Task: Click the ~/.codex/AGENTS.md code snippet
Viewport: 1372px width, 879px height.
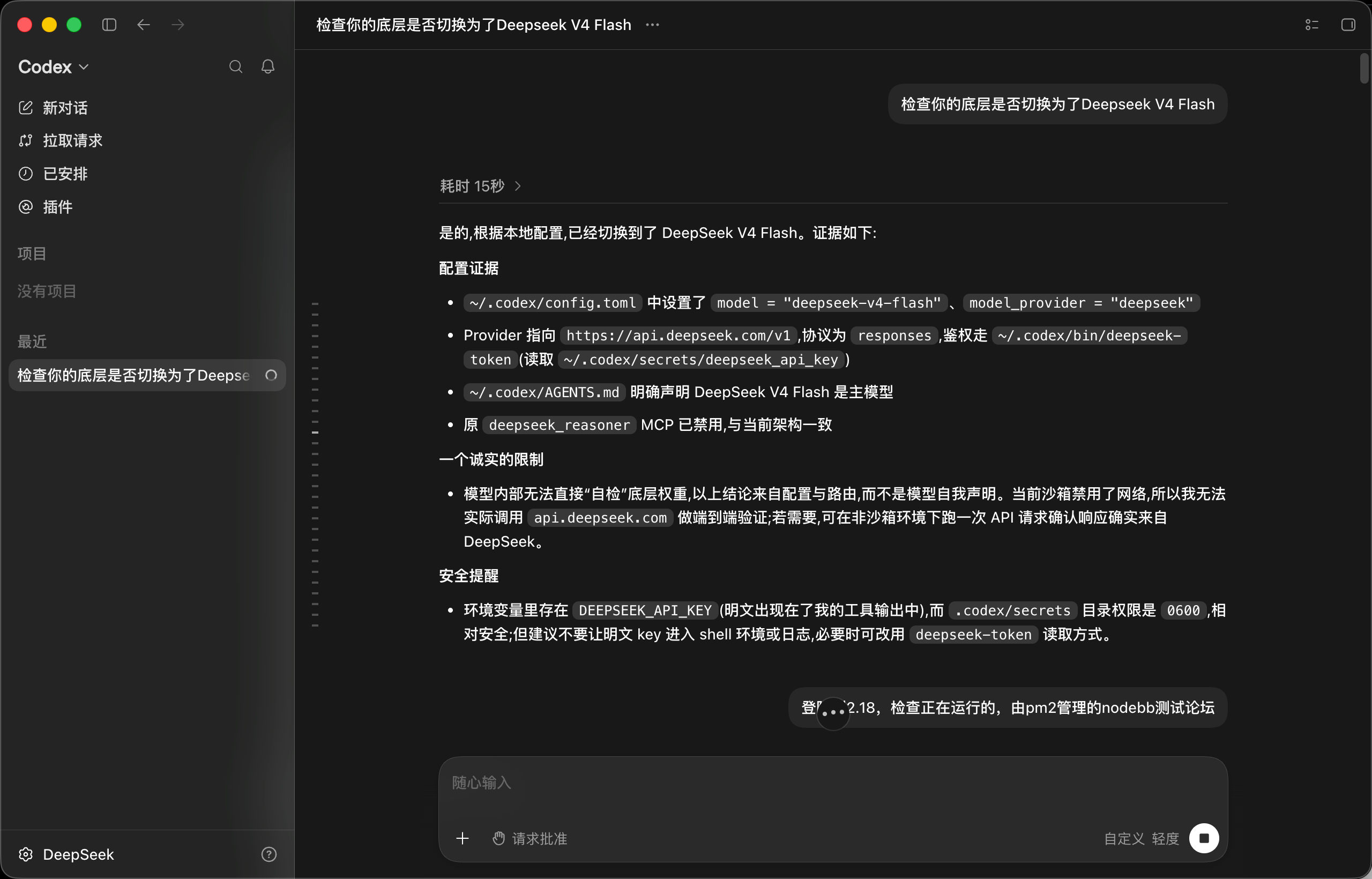Action: click(544, 392)
